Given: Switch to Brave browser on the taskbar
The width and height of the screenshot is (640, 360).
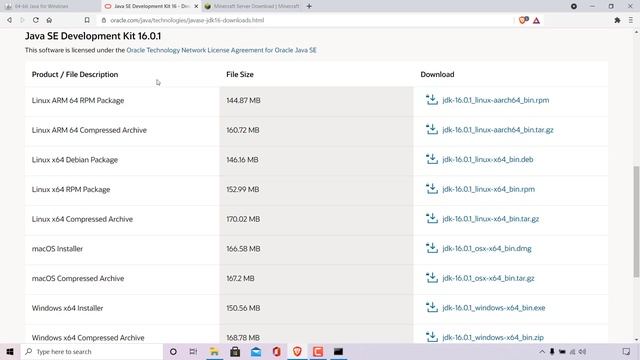Looking at the screenshot, I should point(297,351).
